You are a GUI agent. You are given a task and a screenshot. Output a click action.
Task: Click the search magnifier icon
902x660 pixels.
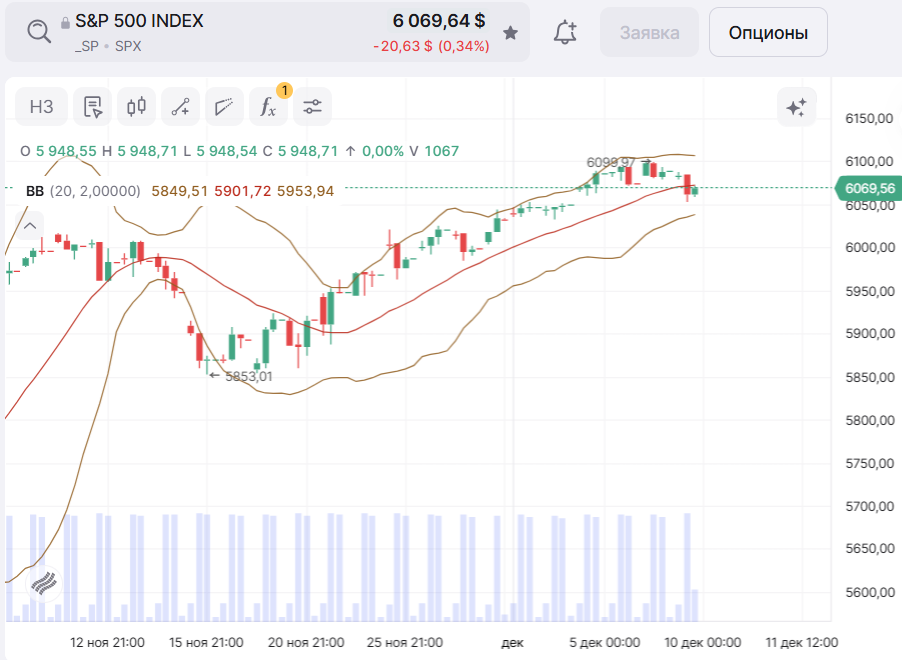[x=39, y=32]
